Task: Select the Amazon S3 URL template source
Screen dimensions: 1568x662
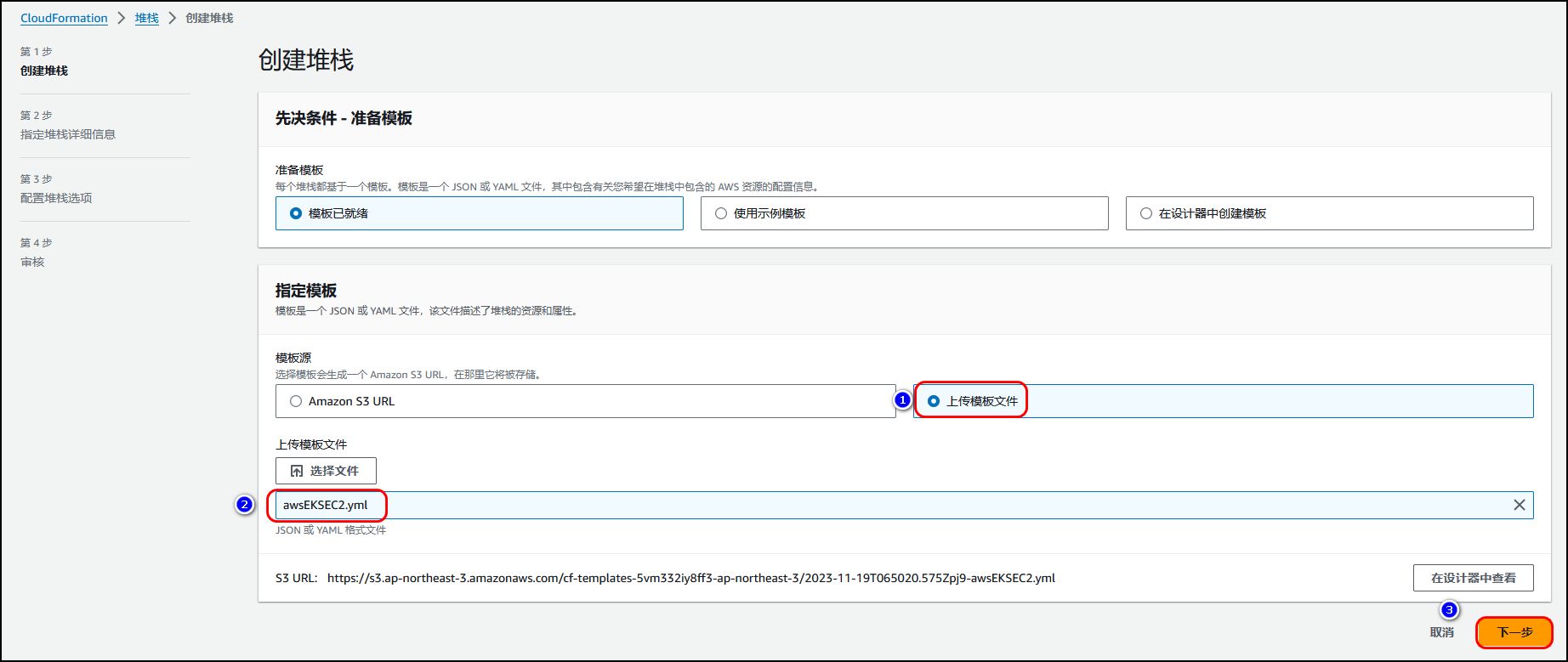Action: tap(586, 401)
